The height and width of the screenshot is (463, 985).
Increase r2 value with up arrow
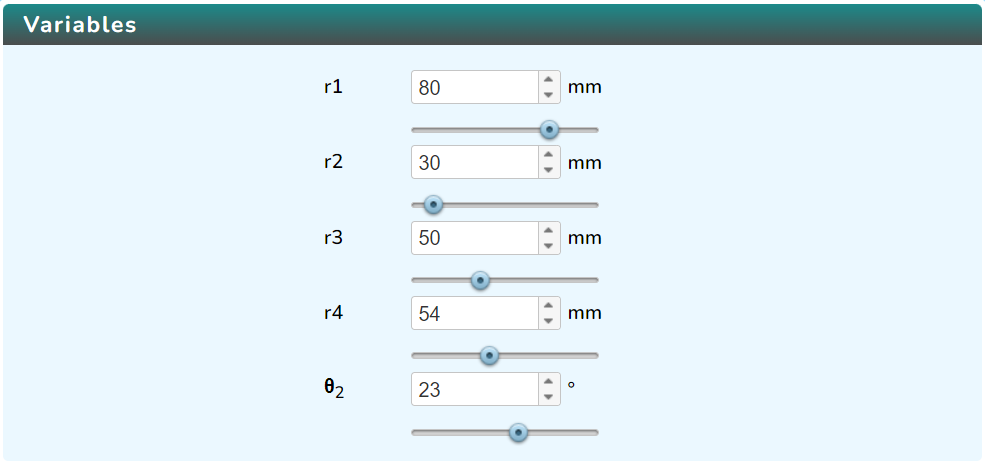(x=548, y=155)
